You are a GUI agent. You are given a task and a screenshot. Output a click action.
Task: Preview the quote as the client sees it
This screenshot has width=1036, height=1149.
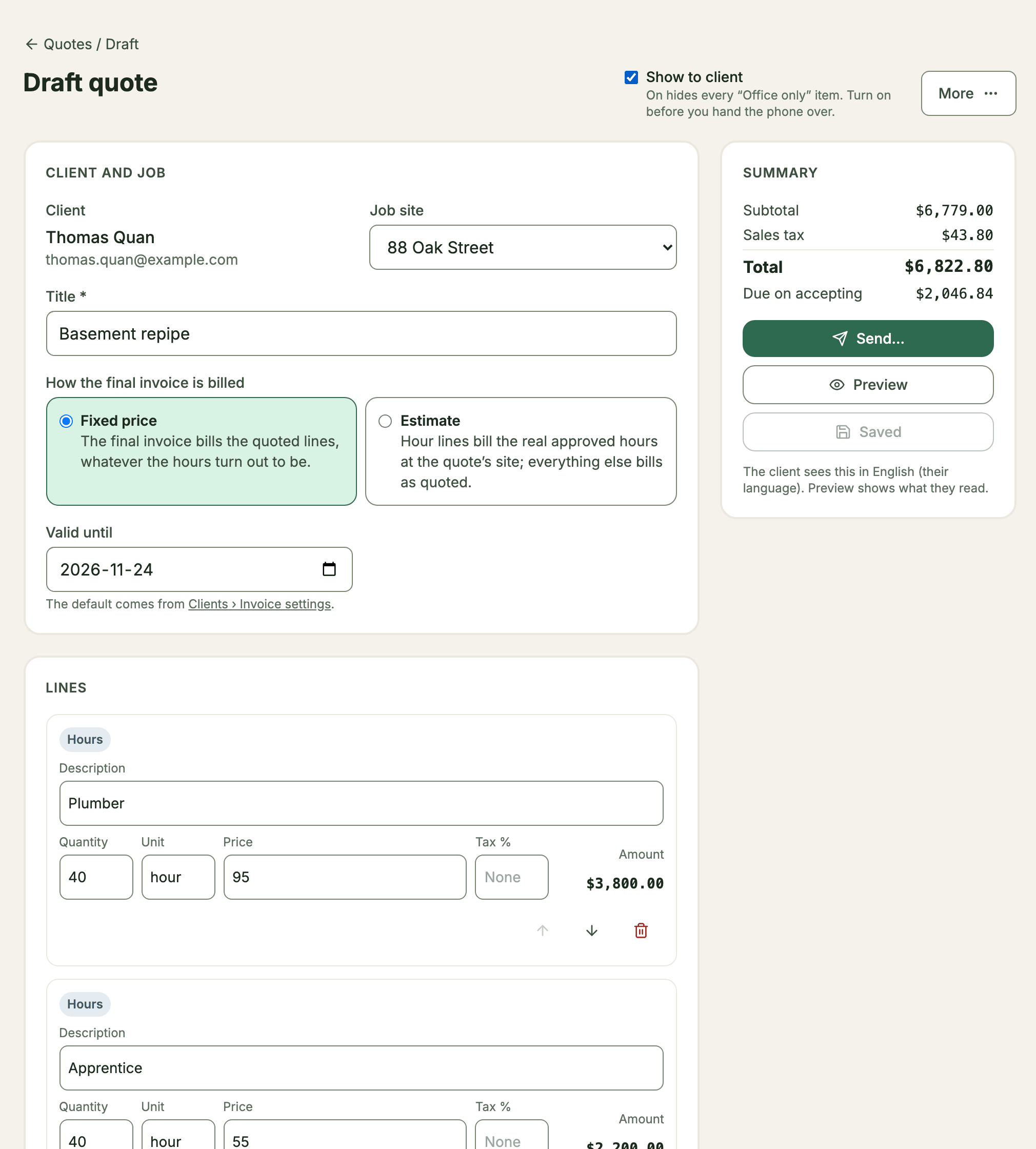(867, 385)
